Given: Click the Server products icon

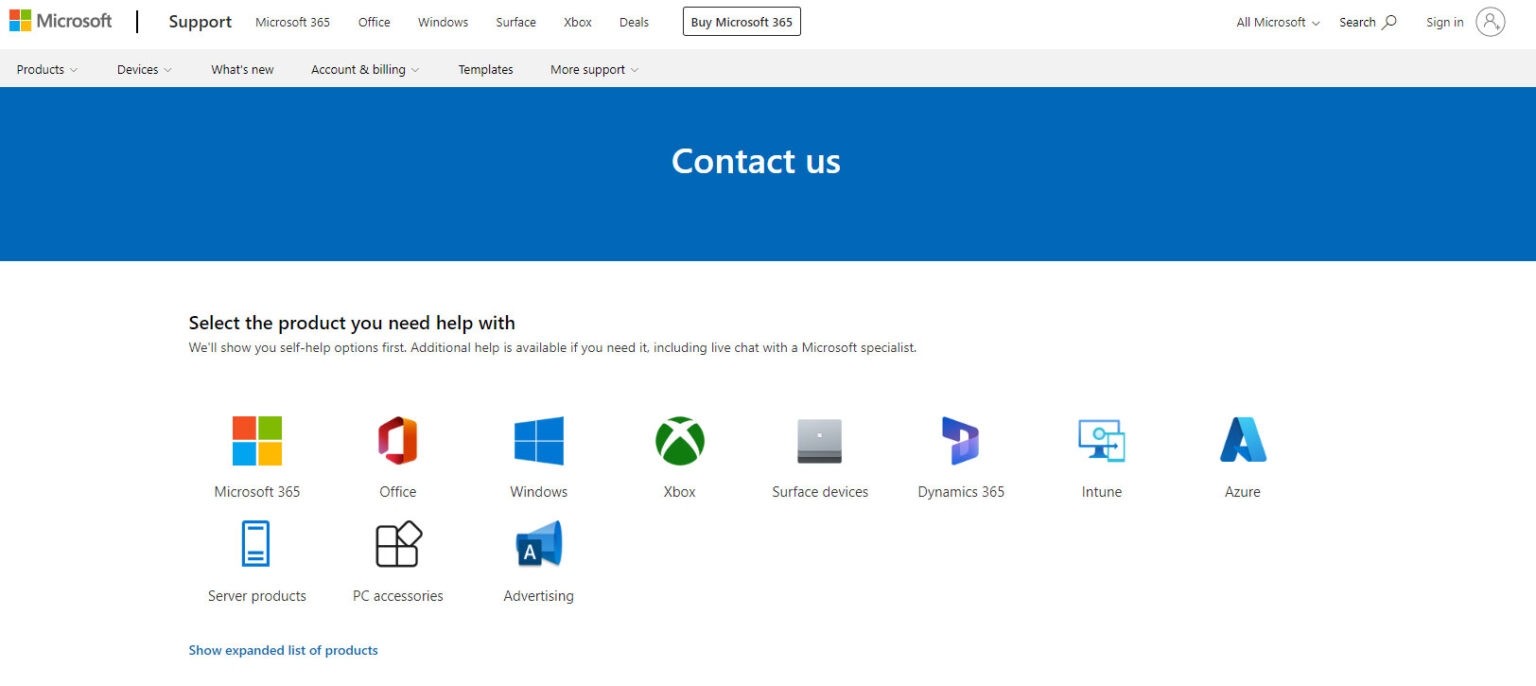Looking at the screenshot, I should [257, 545].
